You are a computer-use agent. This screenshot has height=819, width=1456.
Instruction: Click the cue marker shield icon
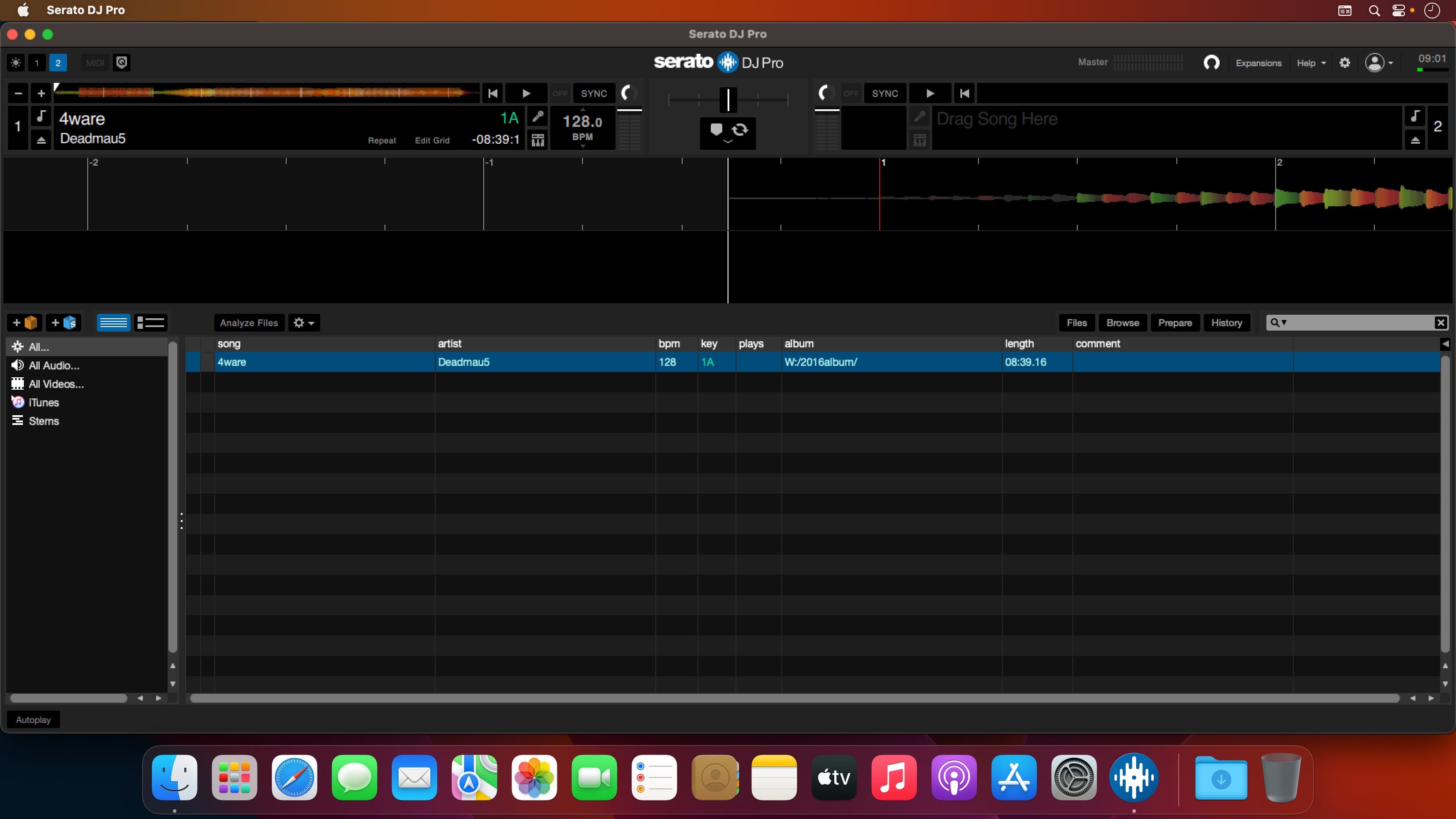(716, 130)
